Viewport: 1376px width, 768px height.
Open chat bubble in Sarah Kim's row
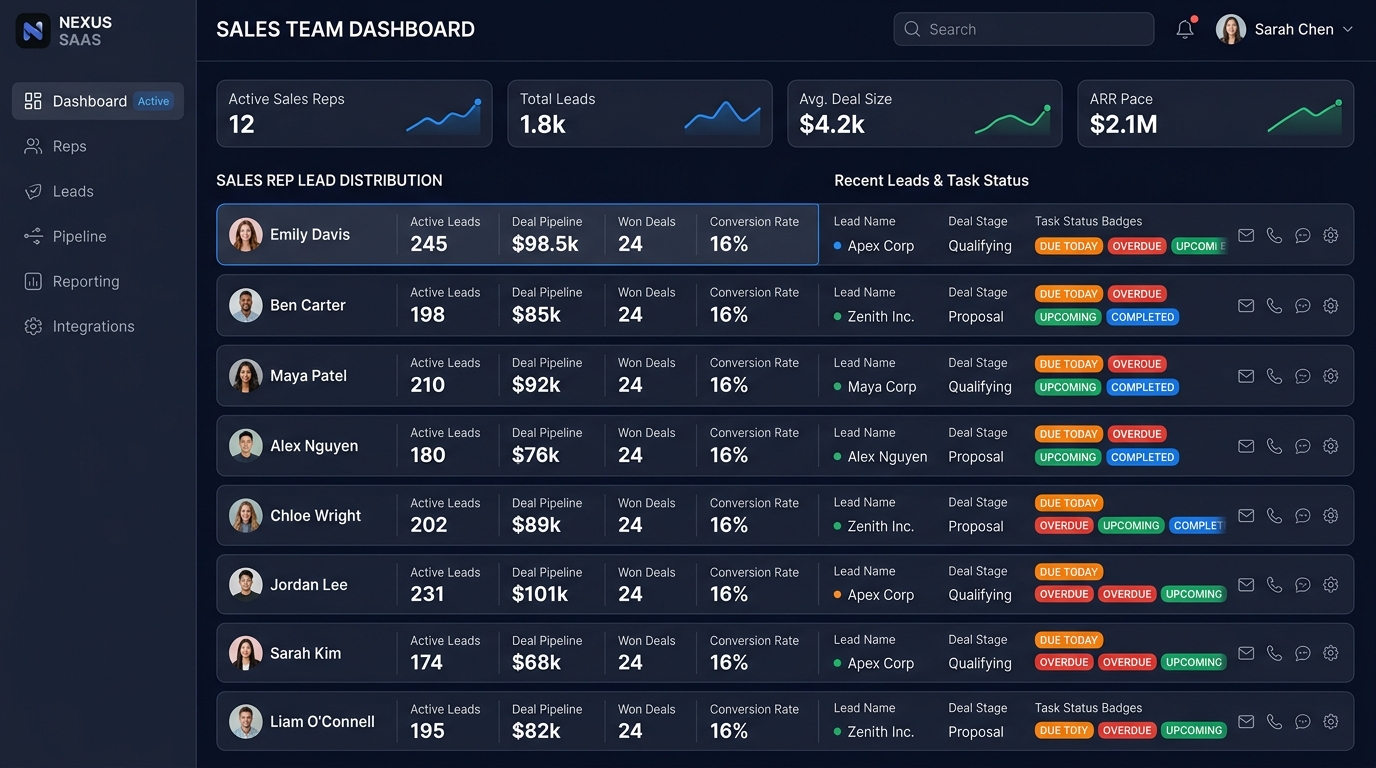[1302, 653]
